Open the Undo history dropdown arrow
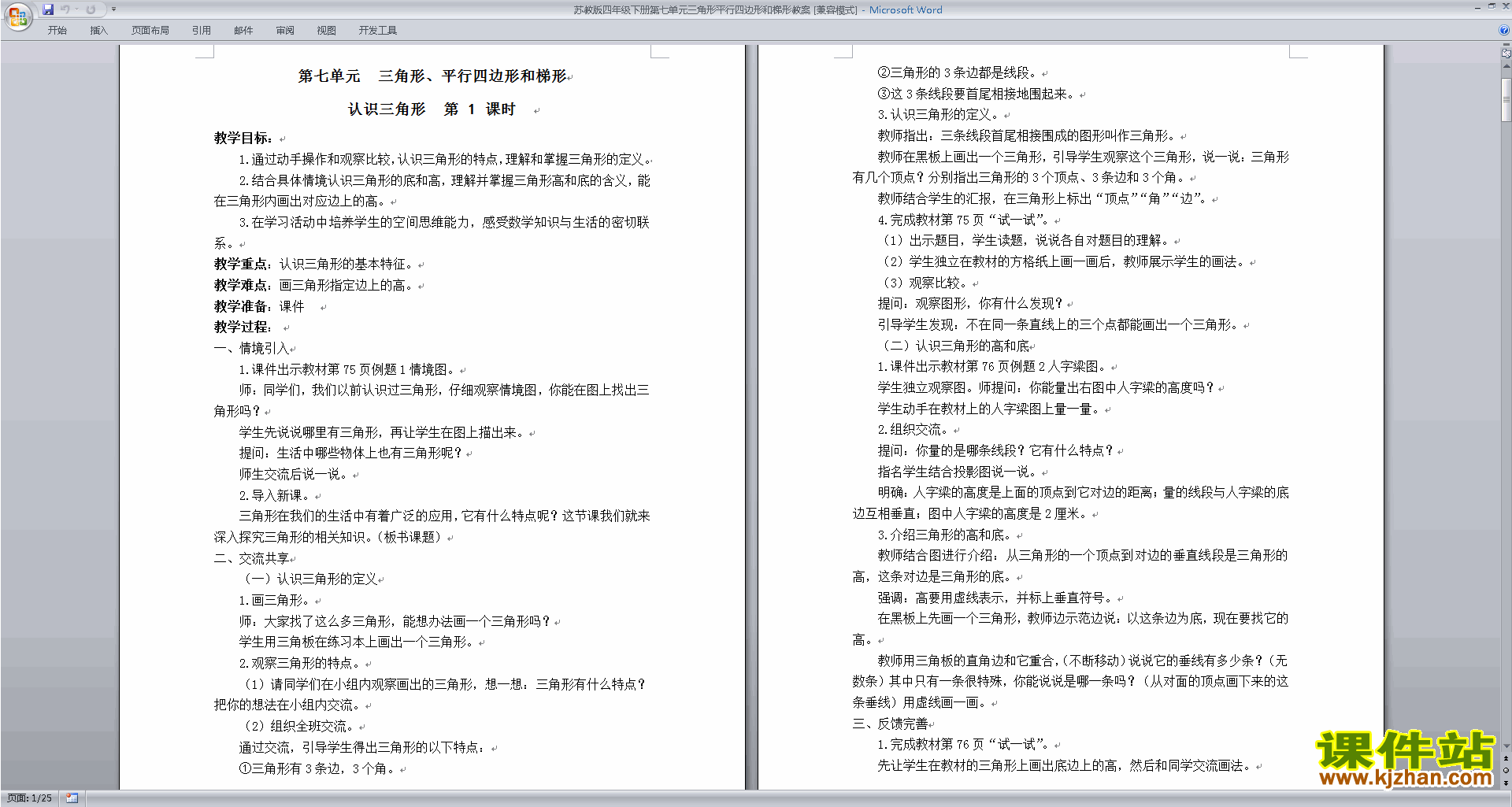1512x807 pixels. click(x=76, y=9)
